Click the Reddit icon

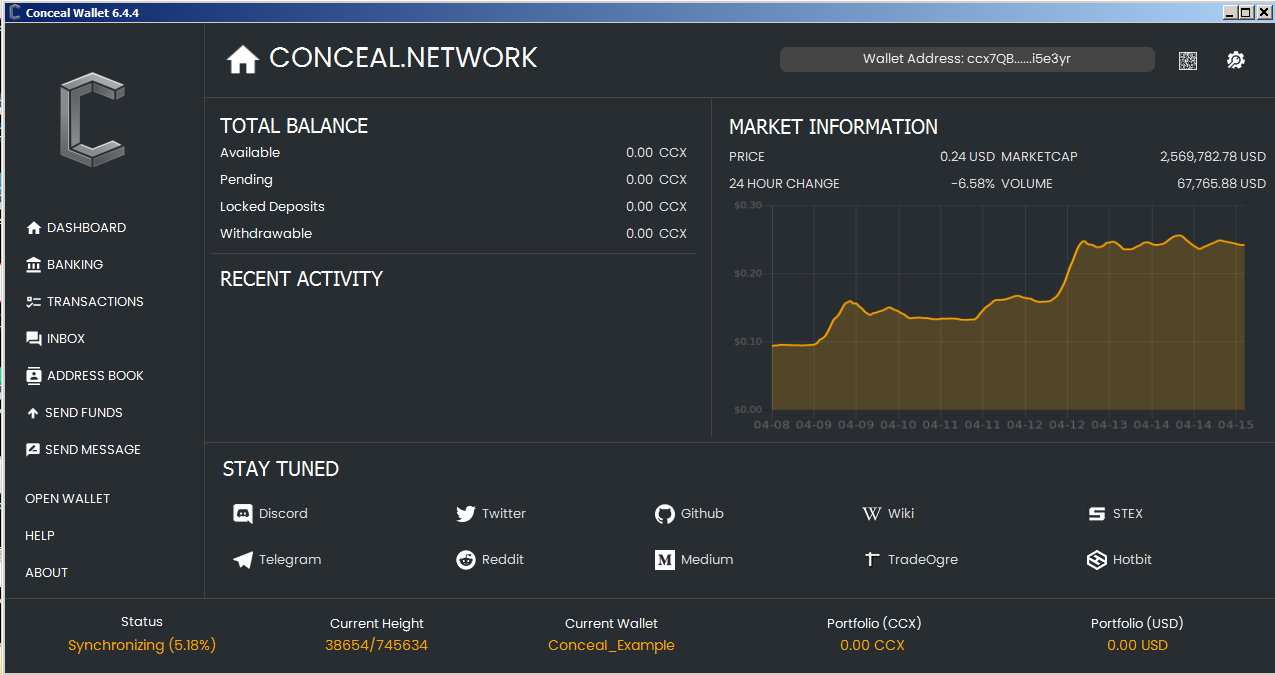(x=465, y=560)
